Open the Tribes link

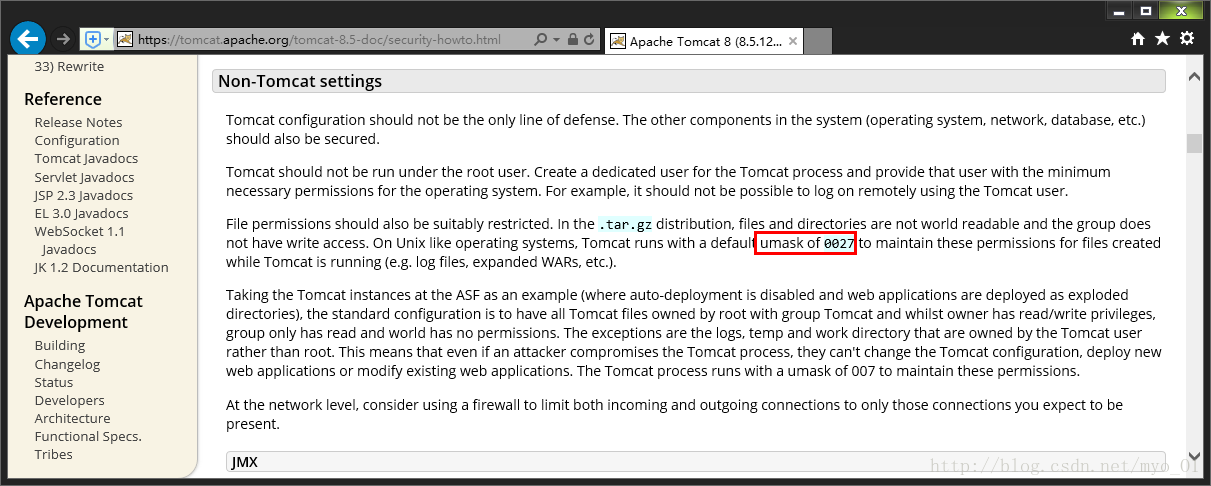[53, 454]
